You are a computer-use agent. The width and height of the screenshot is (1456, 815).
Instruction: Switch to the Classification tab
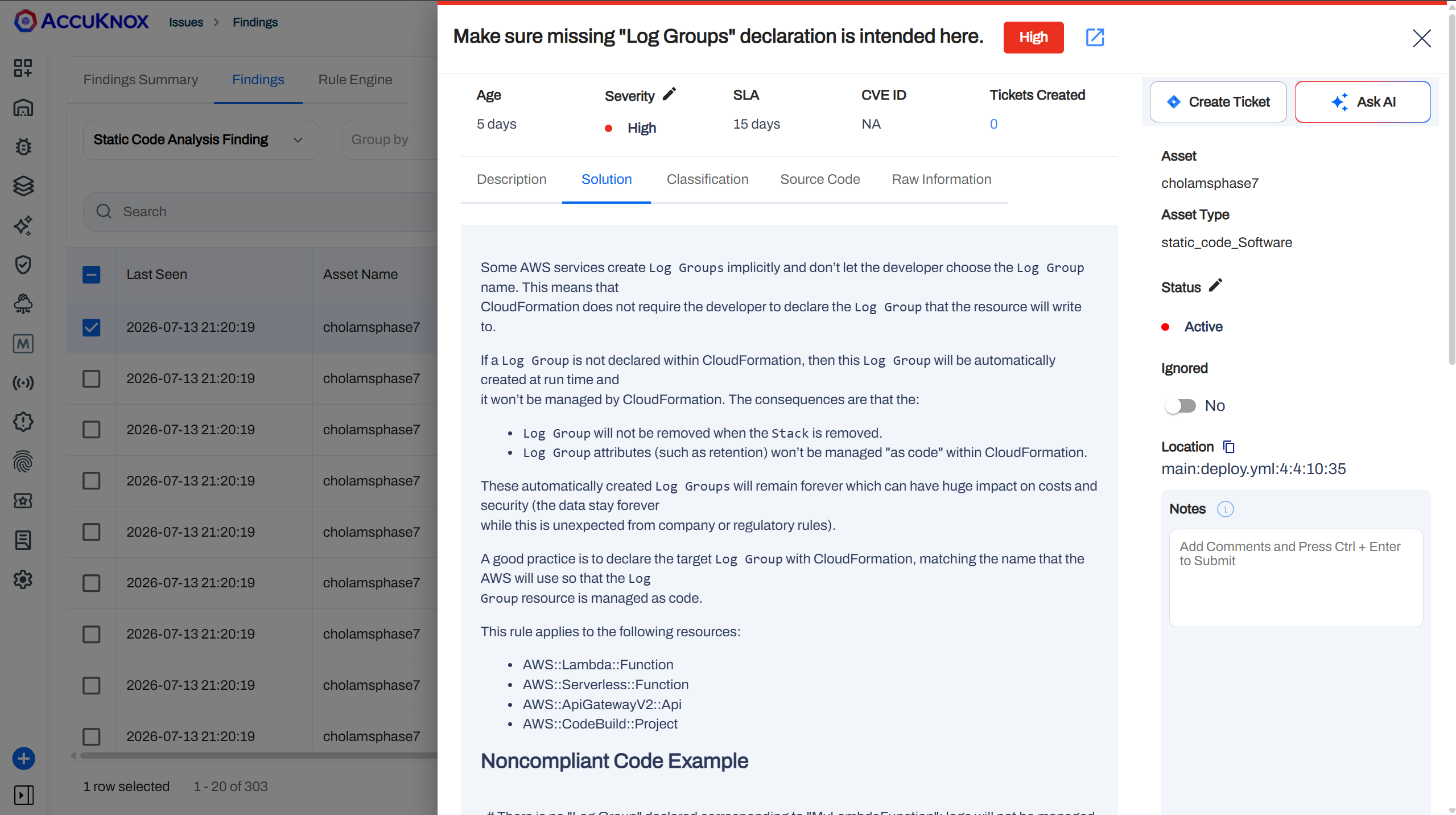point(707,179)
